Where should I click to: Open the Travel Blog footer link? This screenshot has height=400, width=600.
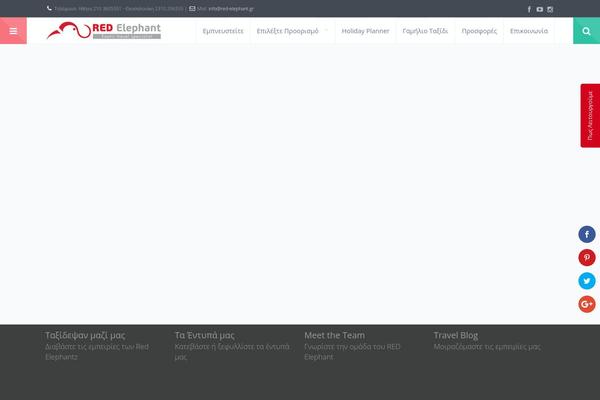[456, 335]
